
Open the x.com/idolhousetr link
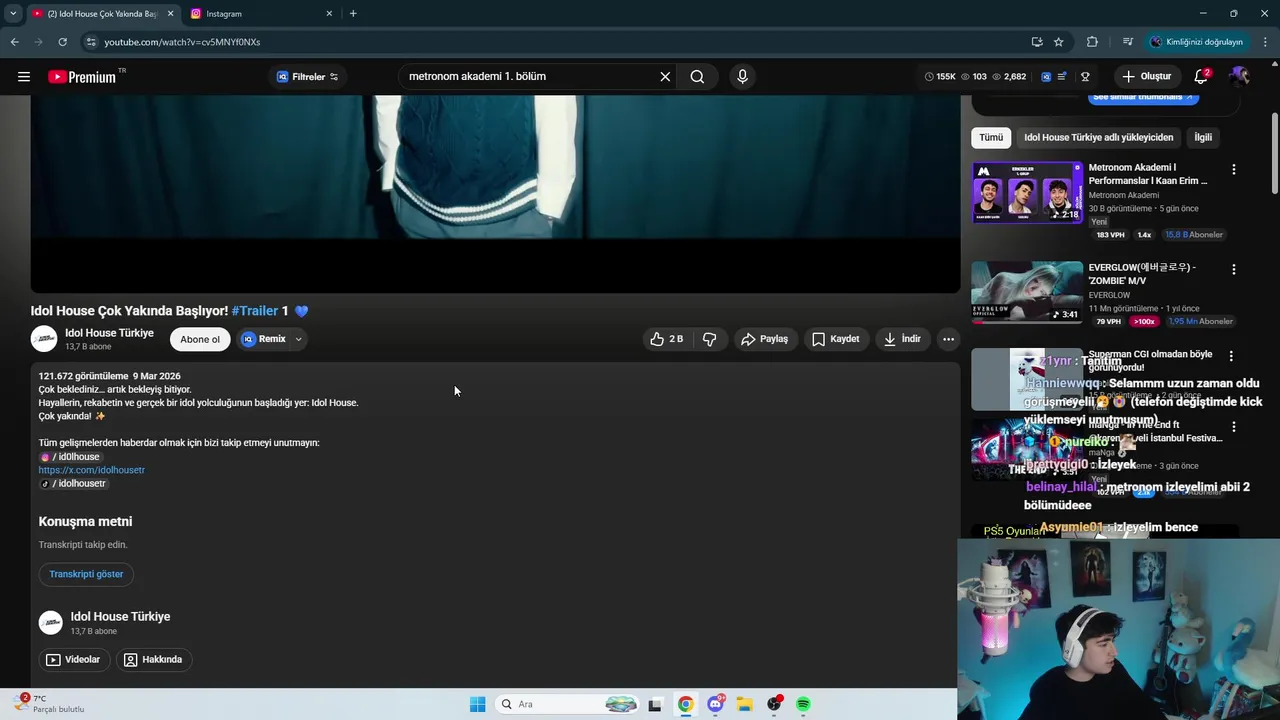pos(92,470)
